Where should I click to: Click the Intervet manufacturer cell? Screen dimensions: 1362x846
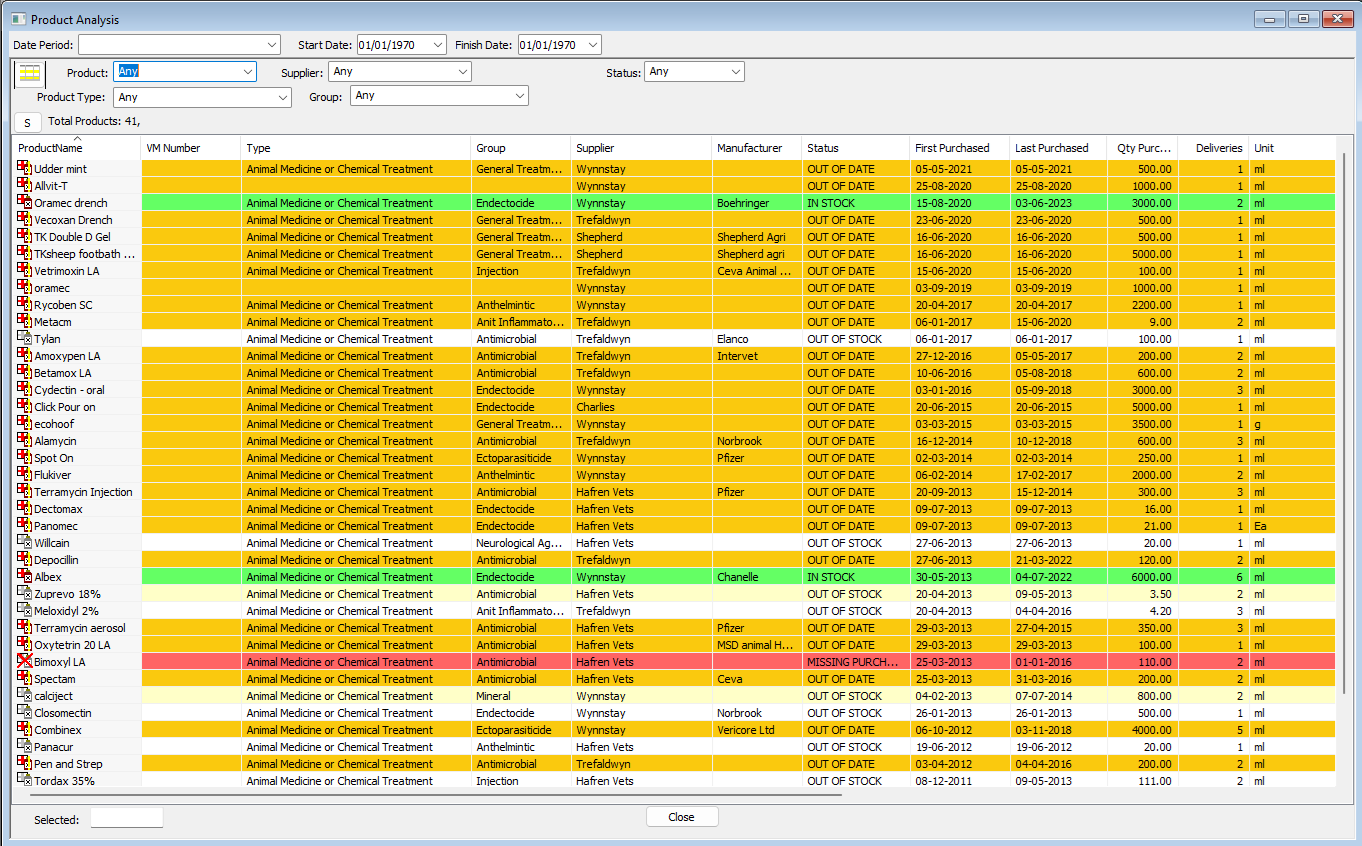(x=757, y=356)
